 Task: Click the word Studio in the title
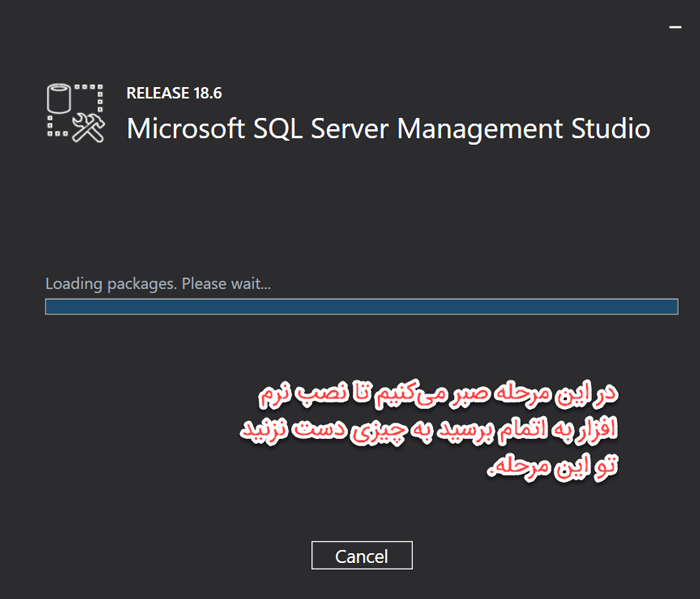pyautogui.click(x=611, y=129)
